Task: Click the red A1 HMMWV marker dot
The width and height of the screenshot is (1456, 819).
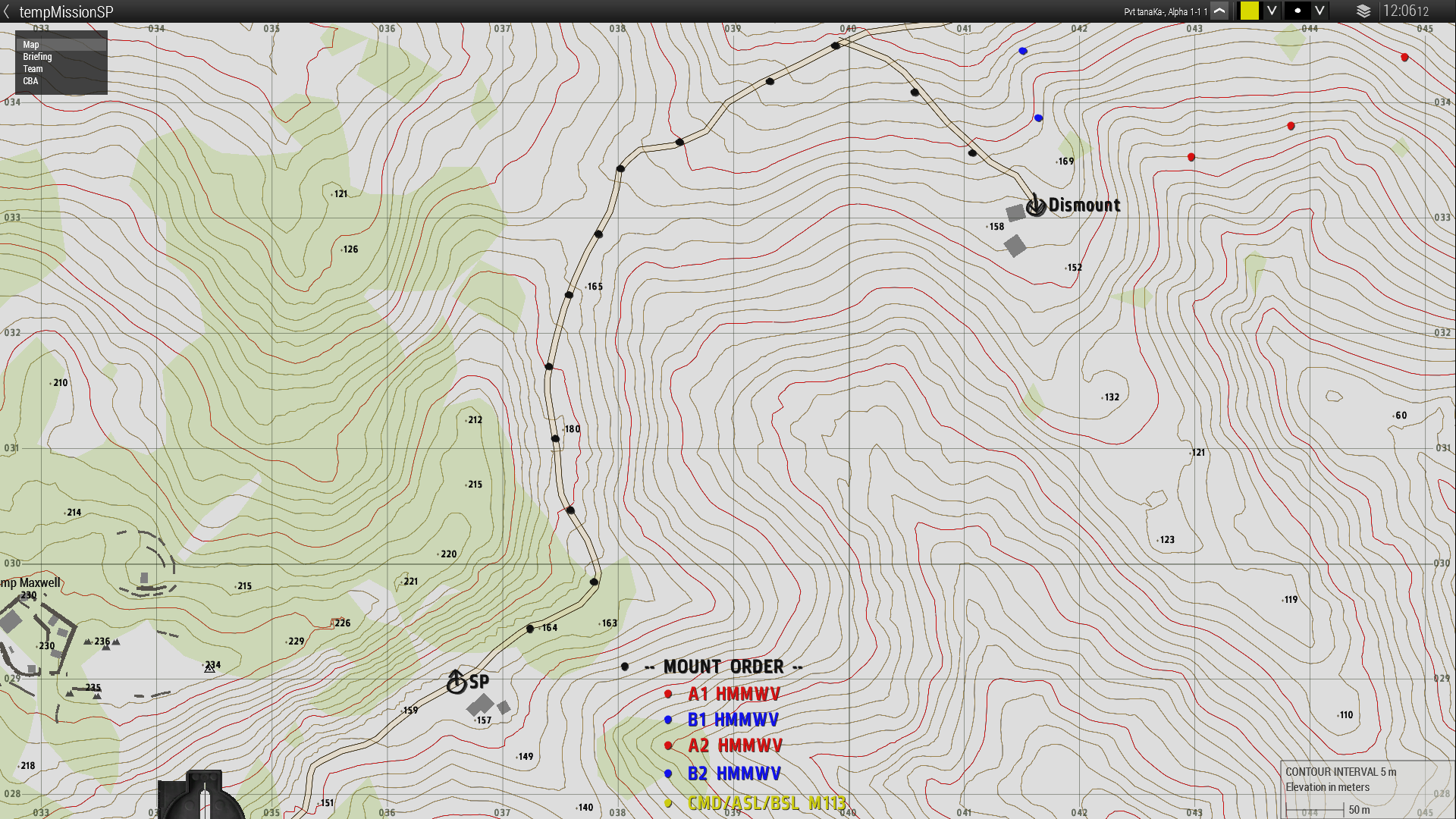Action: coord(668,694)
